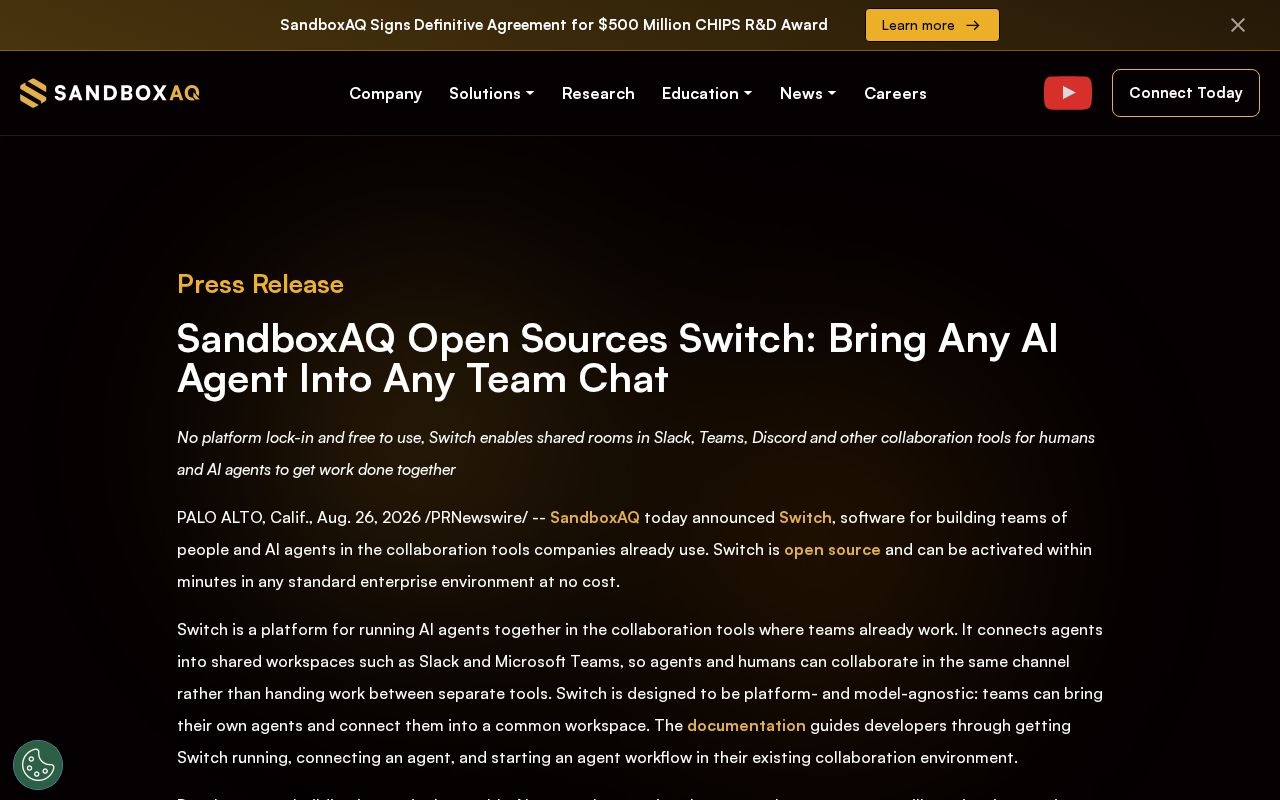Click the Learn more banner button
The width and height of the screenshot is (1280, 800).
coord(932,25)
